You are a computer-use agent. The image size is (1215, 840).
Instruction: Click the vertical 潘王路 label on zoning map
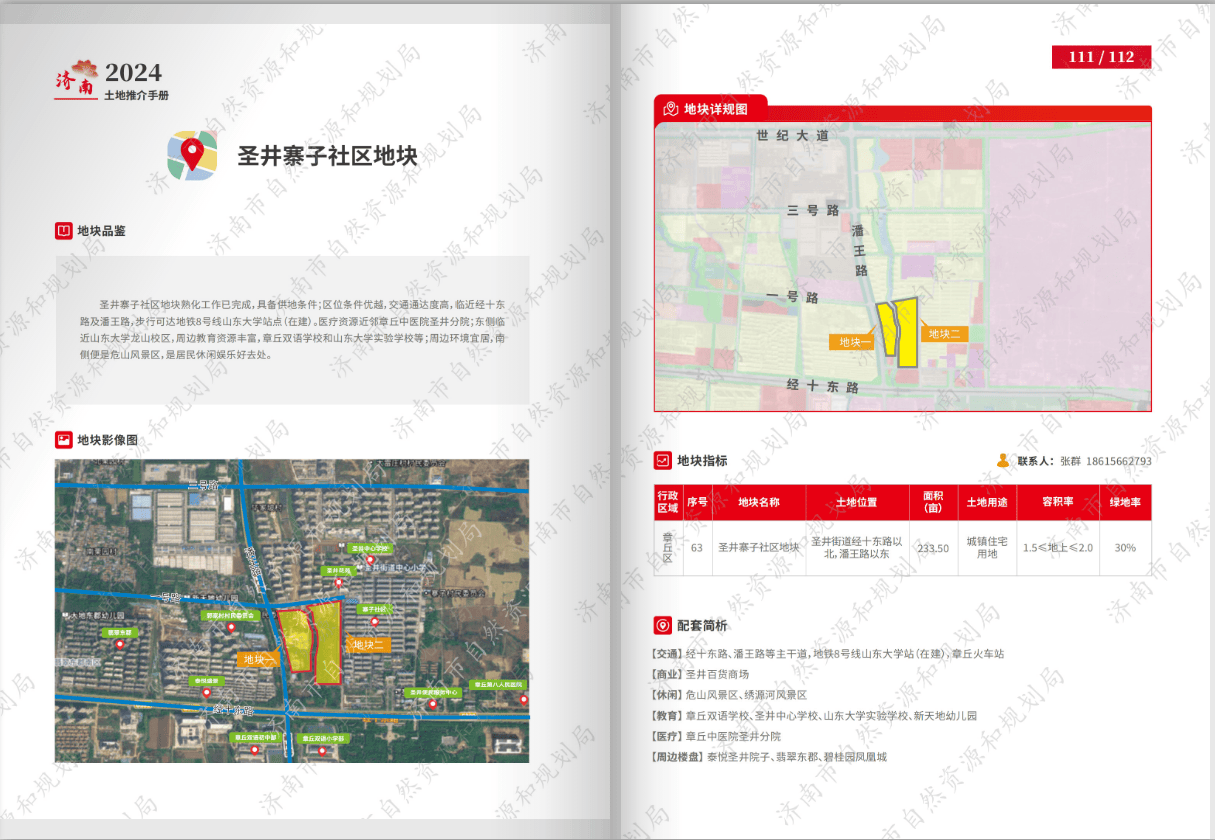point(859,250)
